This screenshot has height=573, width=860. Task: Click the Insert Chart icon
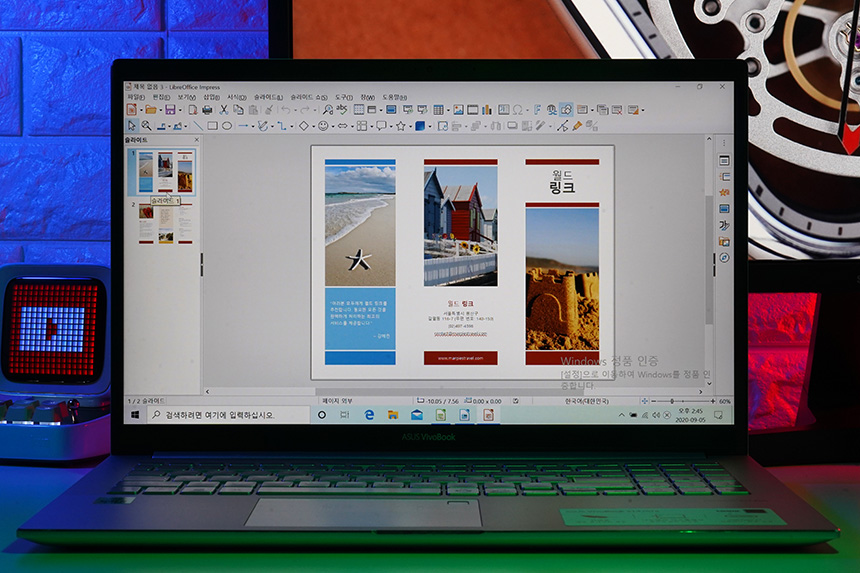(x=487, y=110)
